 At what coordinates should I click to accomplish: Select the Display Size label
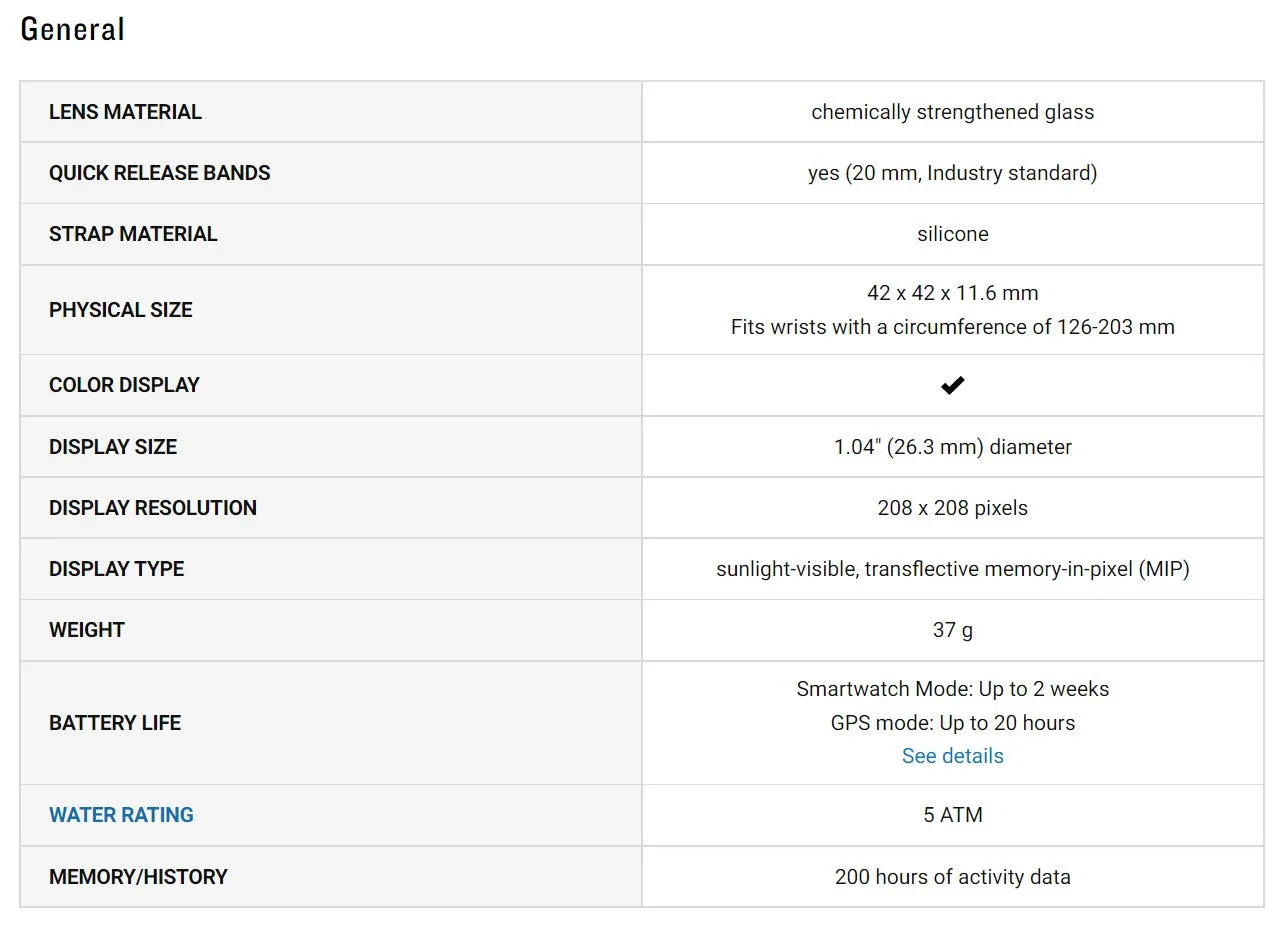coord(113,447)
